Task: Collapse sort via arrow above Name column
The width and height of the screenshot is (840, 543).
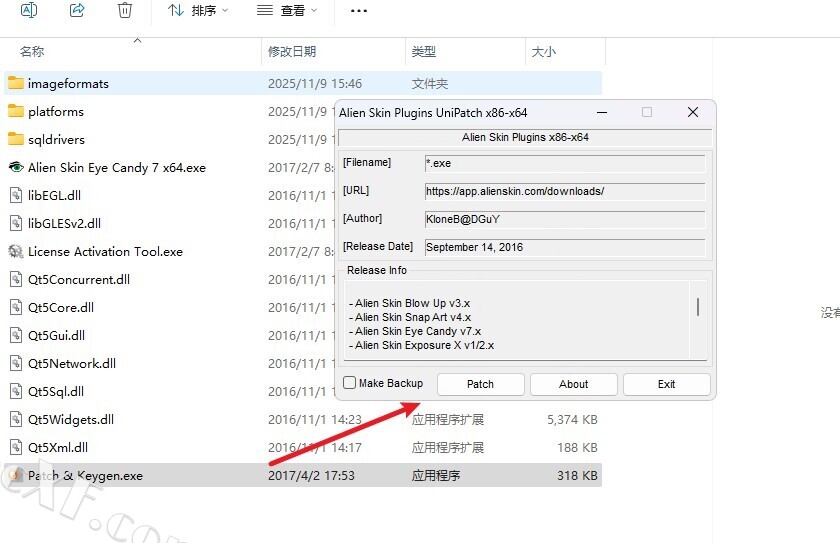Action: [x=137, y=41]
